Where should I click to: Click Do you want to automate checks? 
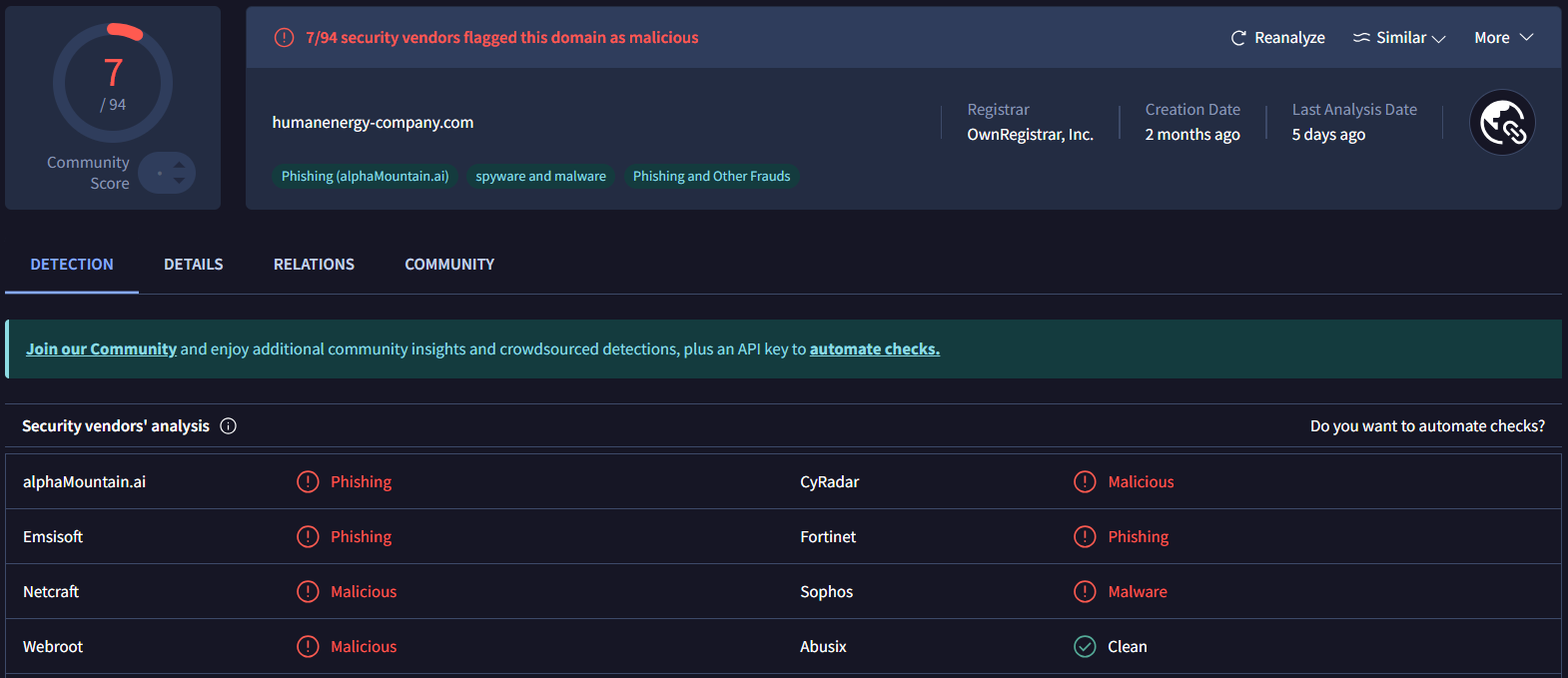click(x=1427, y=426)
